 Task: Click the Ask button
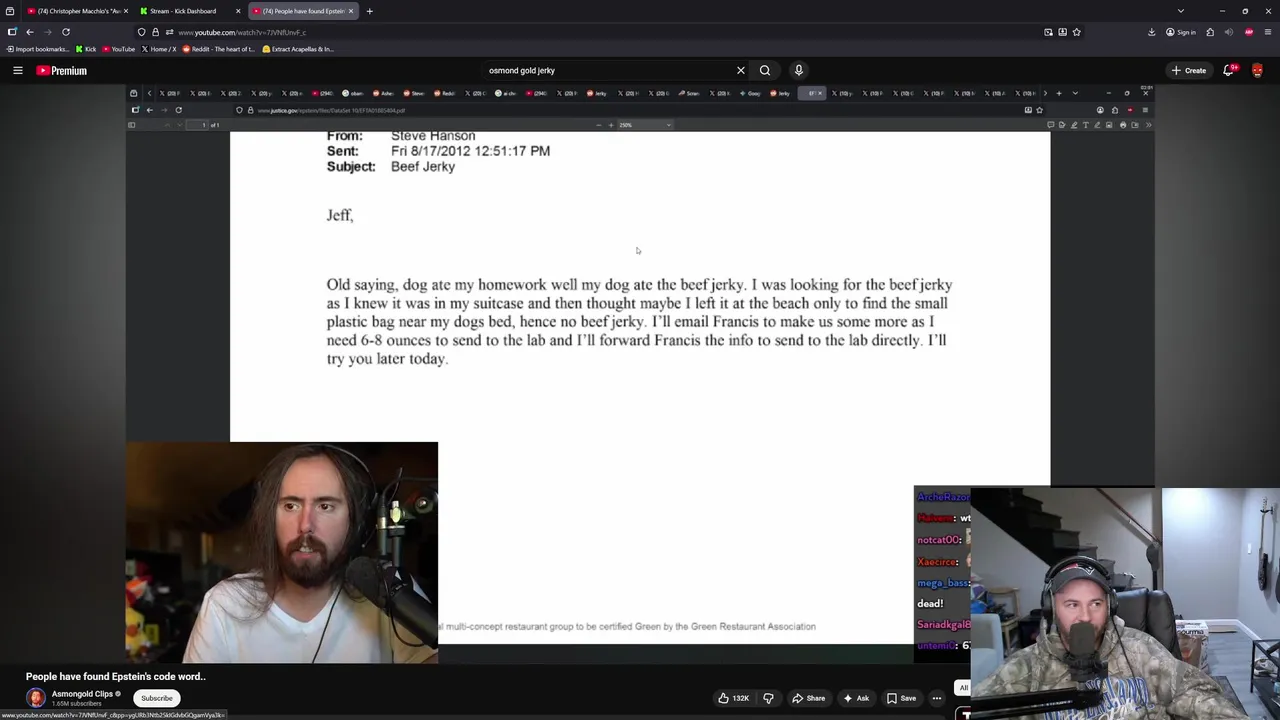[856, 698]
